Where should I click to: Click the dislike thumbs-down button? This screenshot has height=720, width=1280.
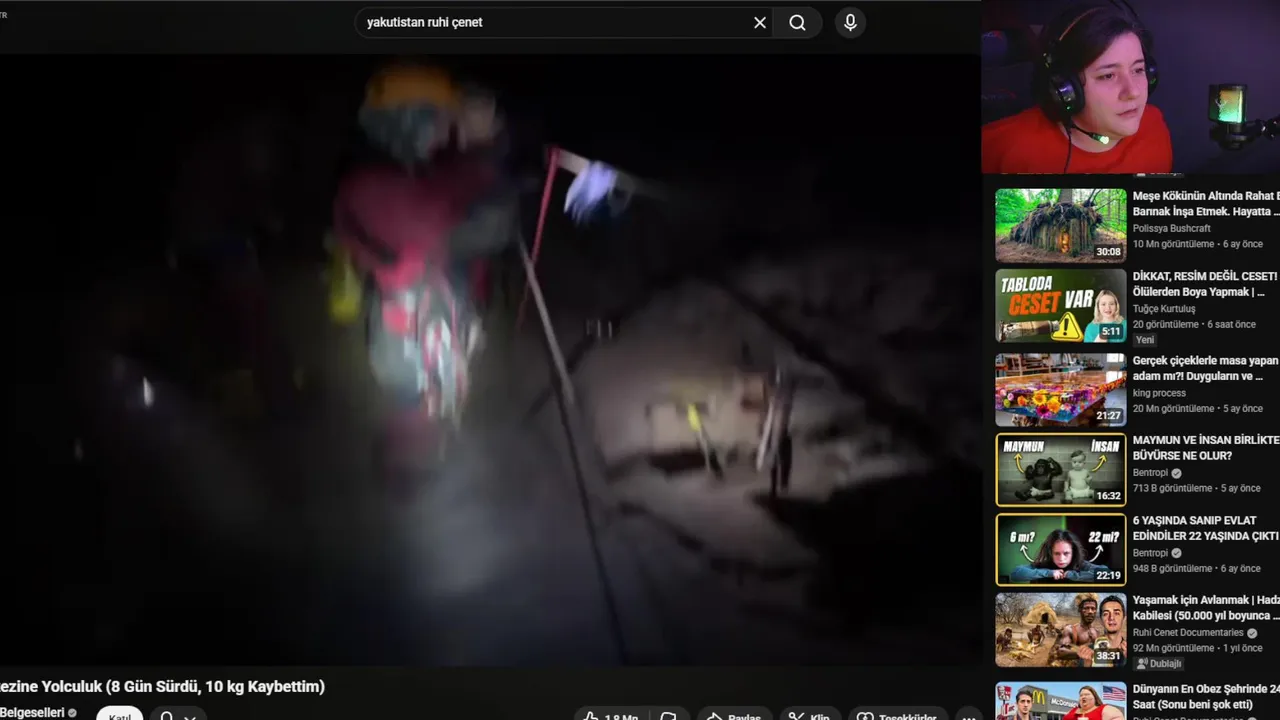(x=669, y=715)
